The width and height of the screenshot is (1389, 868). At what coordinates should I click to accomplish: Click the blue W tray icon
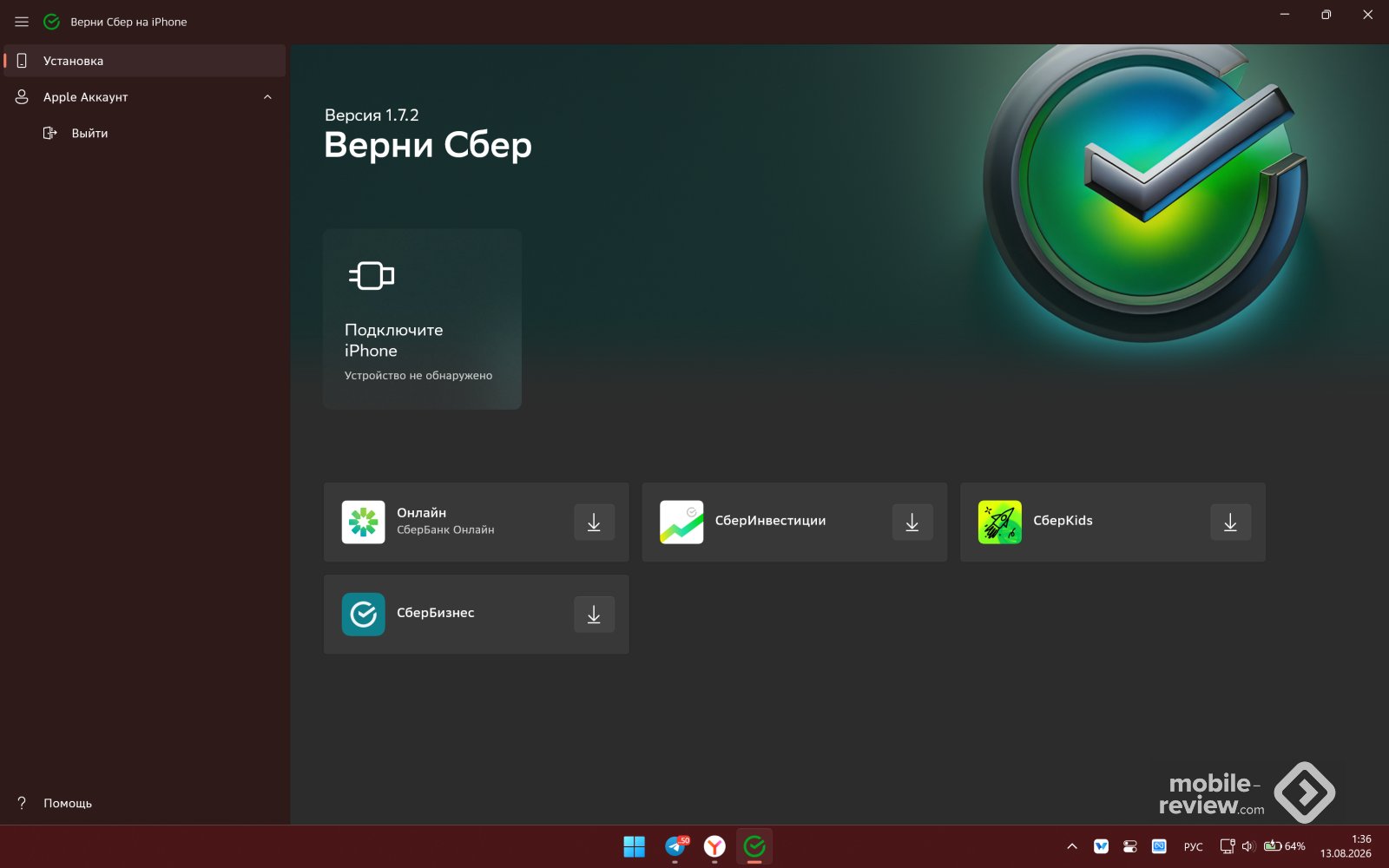coord(1101,846)
